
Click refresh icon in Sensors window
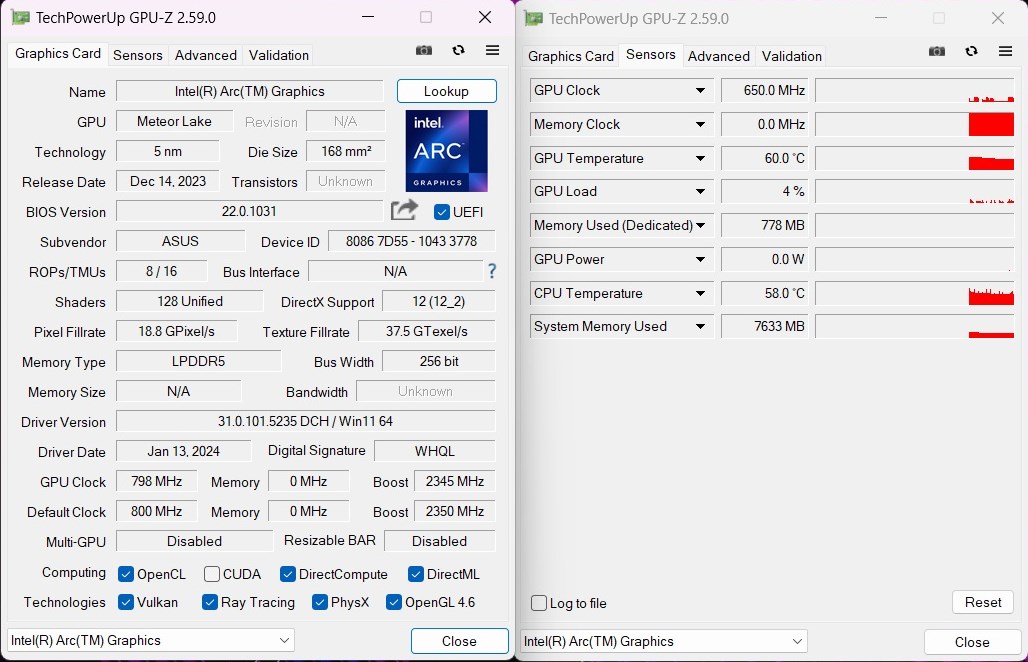coord(971,52)
